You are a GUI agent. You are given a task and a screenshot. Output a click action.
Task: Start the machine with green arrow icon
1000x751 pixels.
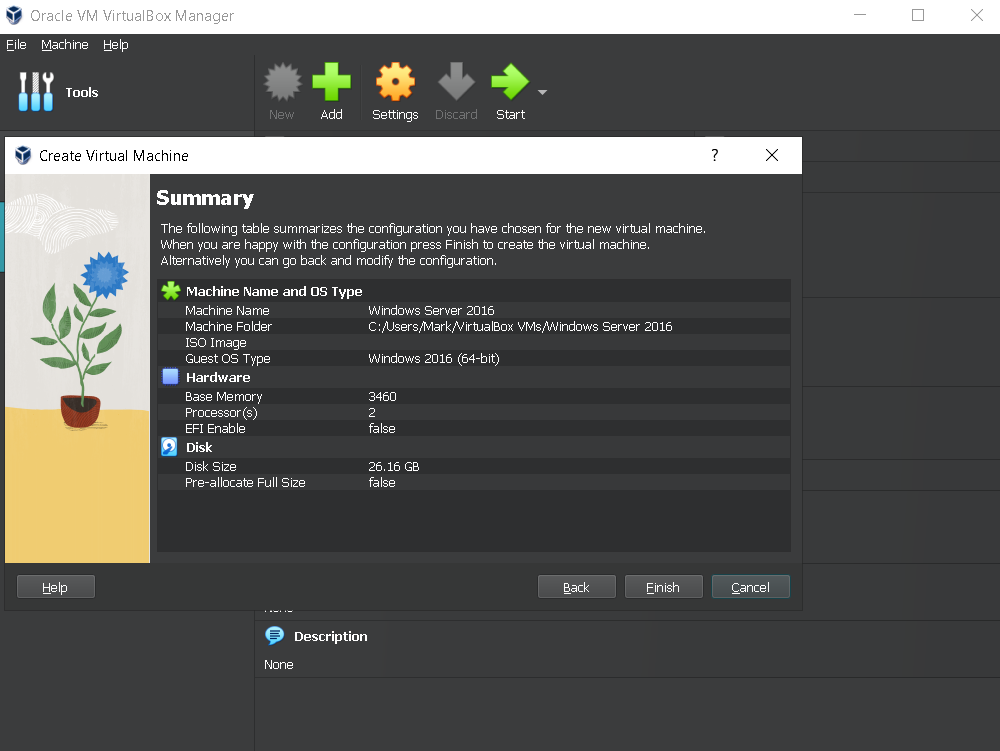(510, 82)
